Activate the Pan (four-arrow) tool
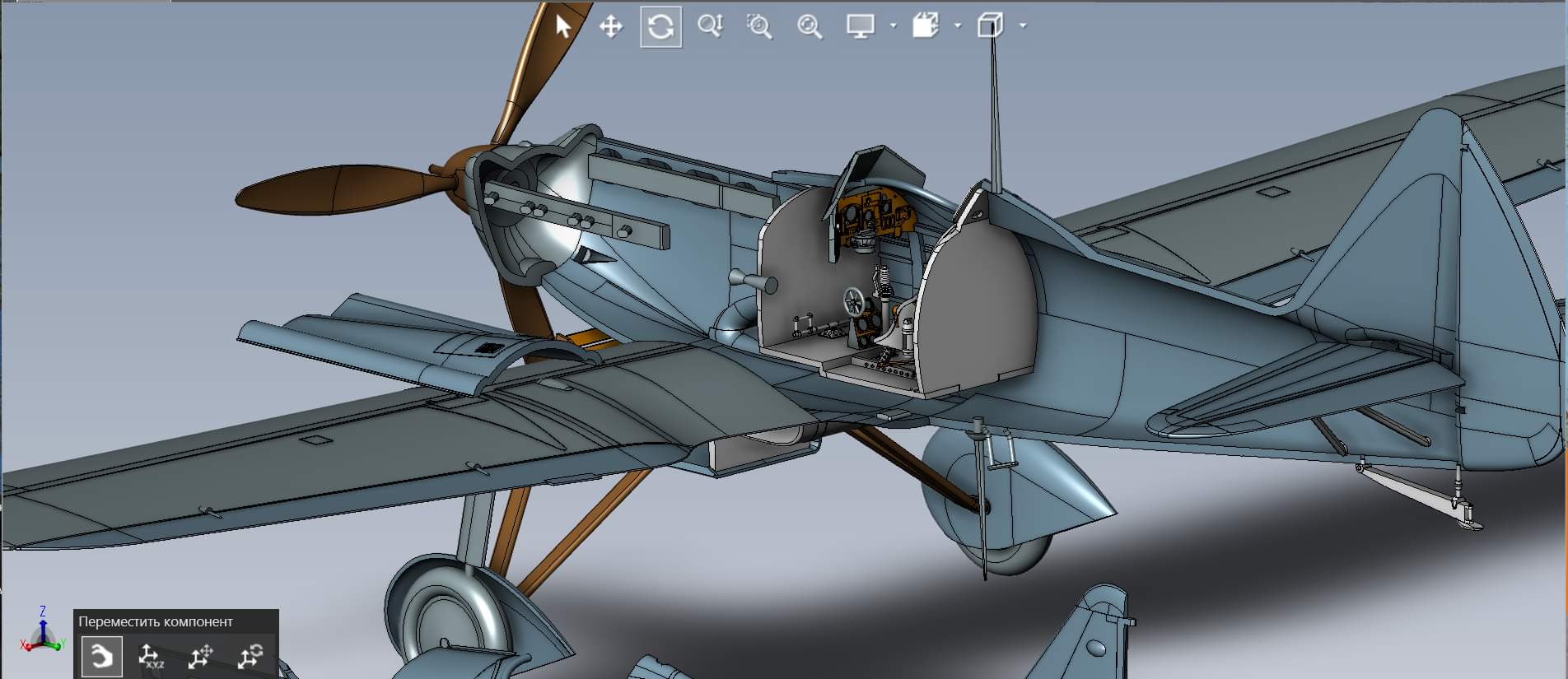Image resolution: width=1568 pixels, height=679 pixels. [610, 26]
